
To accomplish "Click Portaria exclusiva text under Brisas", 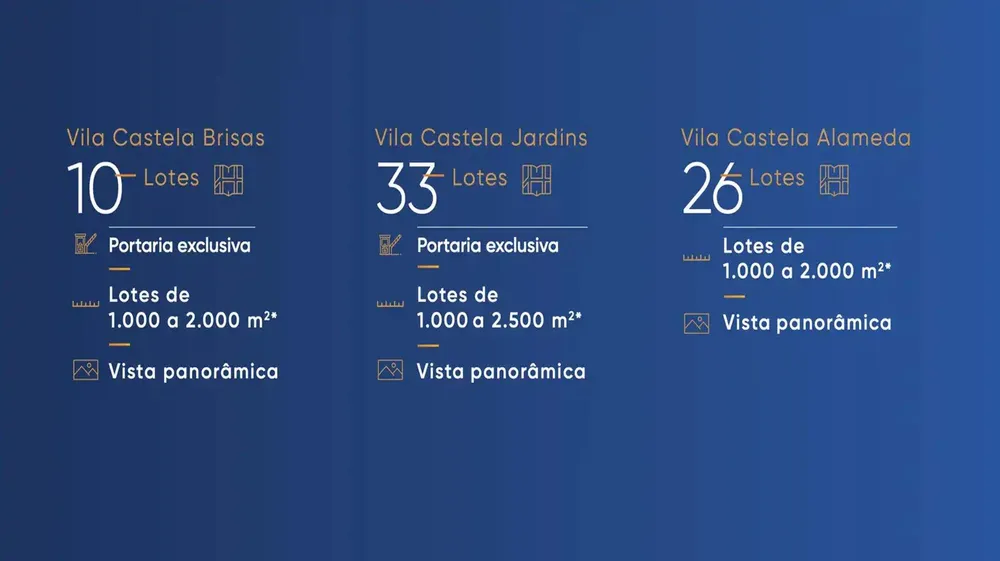I will (x=179, y=245).
